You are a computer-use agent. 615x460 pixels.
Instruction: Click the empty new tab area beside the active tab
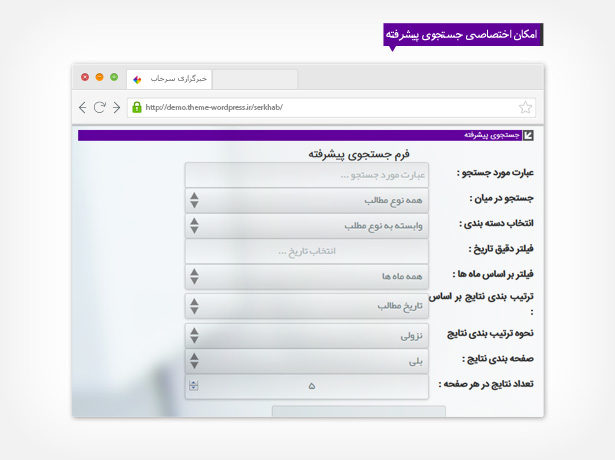click(255, 78)
